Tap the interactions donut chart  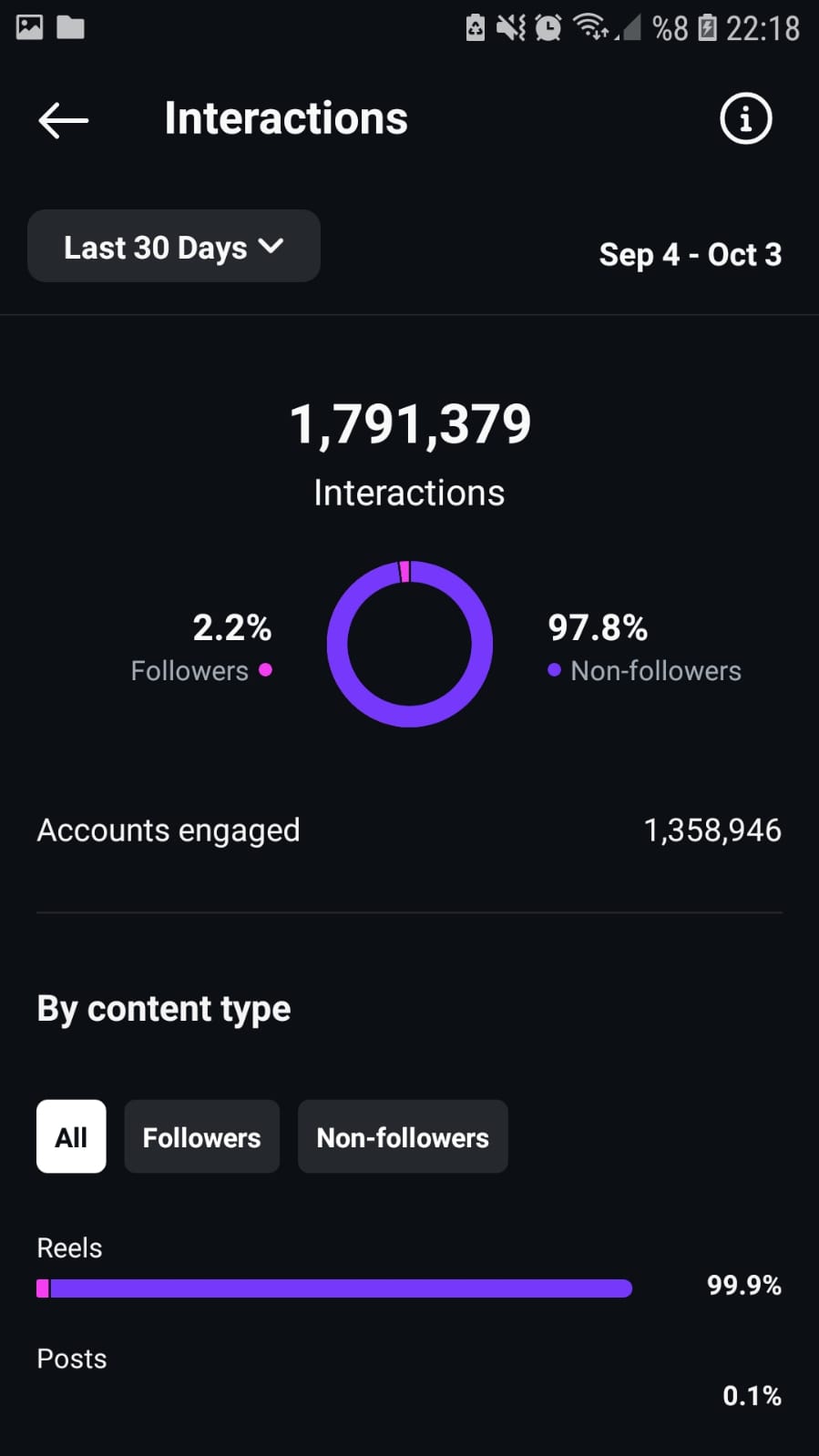410,644
